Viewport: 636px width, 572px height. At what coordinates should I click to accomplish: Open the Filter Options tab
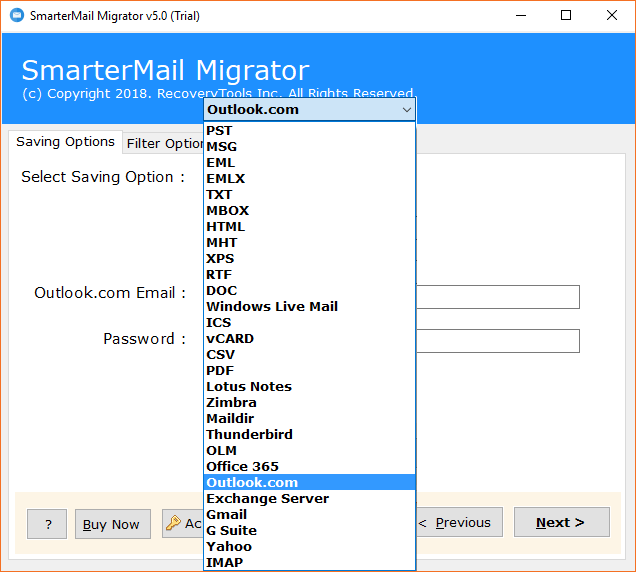point(164,144)
